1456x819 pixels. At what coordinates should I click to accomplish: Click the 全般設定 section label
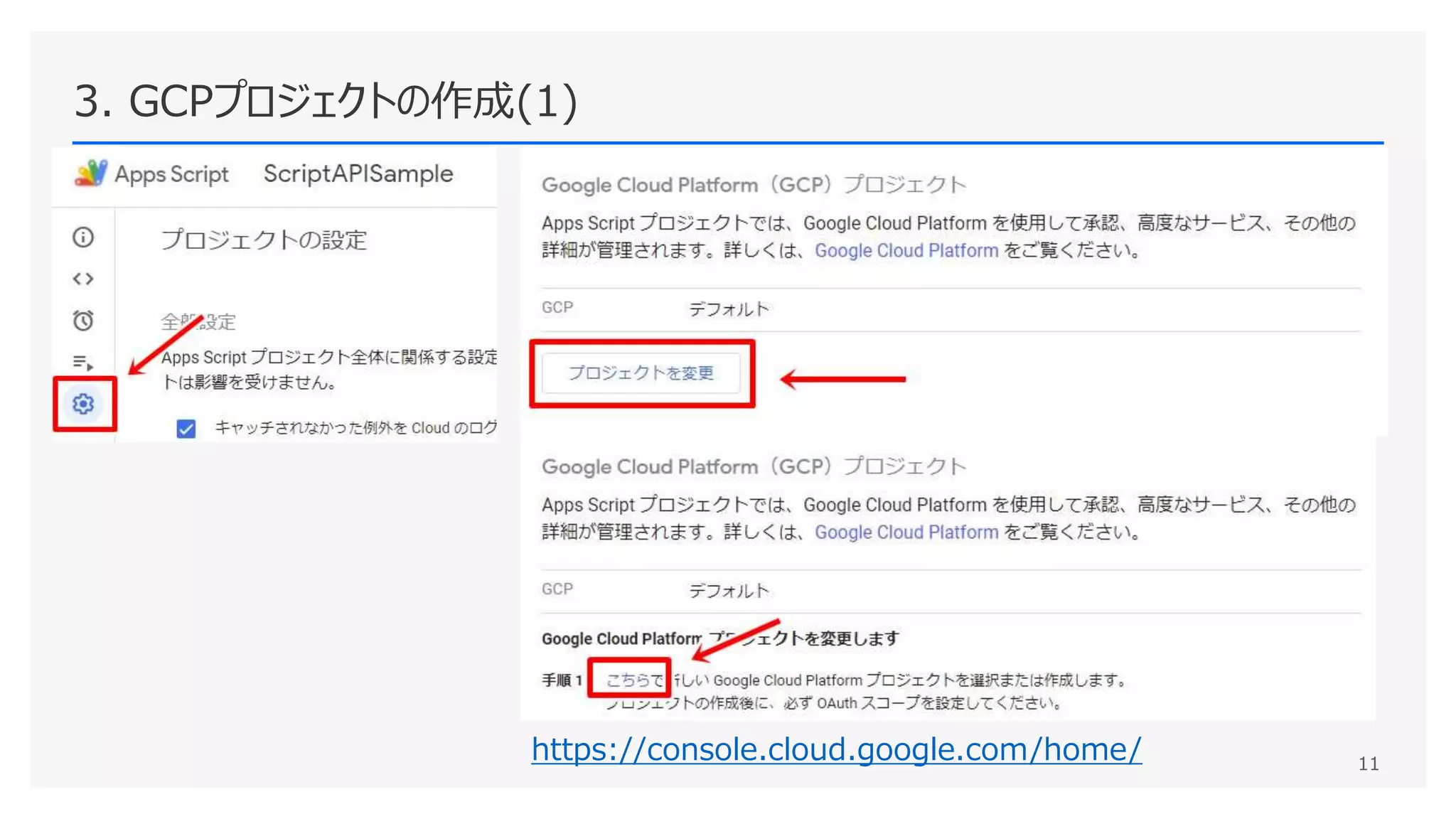[x=198, y=322]
